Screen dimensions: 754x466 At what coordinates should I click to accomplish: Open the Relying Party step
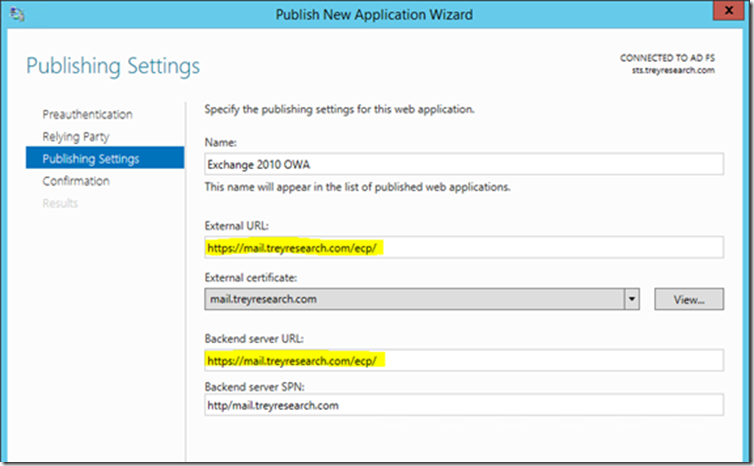76,137
